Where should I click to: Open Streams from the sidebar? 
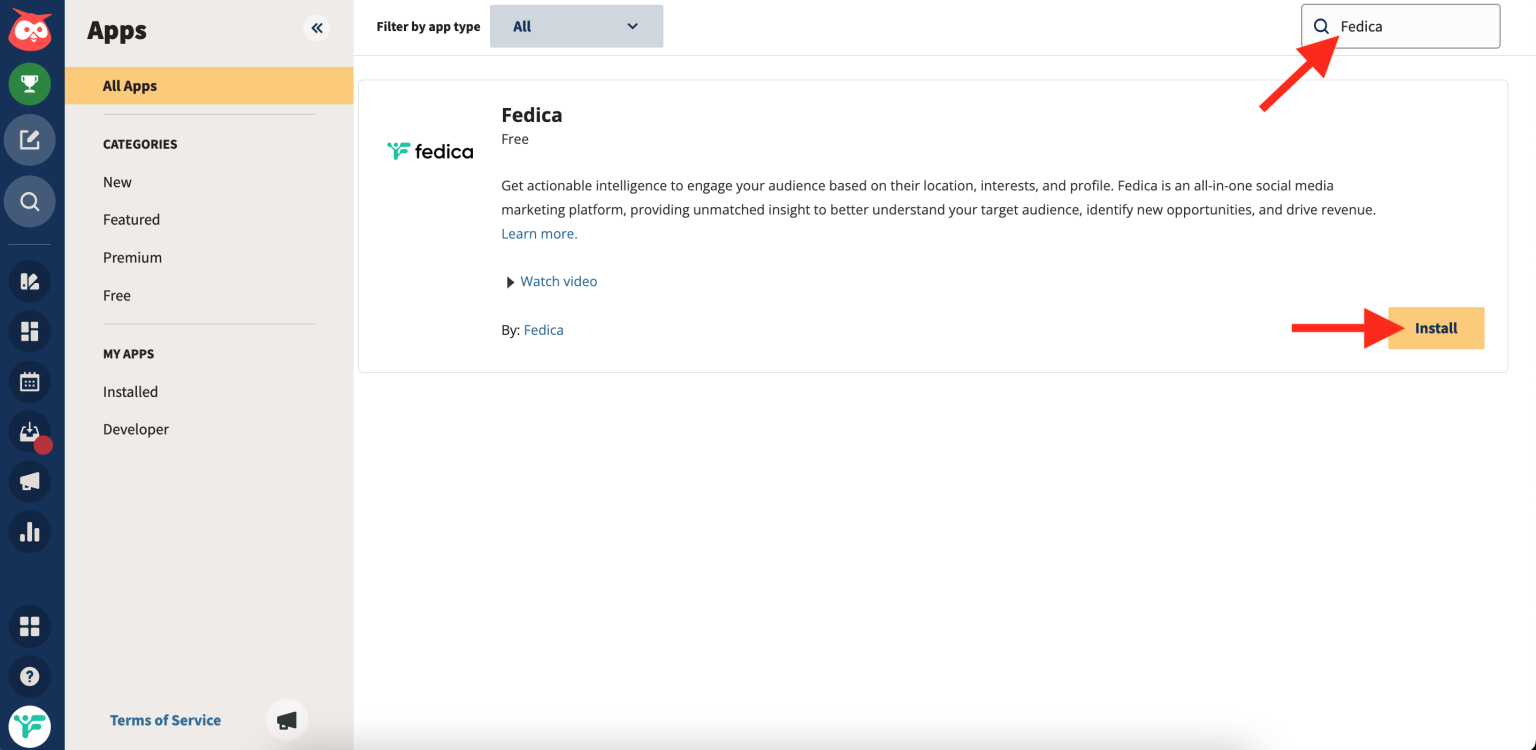[30, 281]
